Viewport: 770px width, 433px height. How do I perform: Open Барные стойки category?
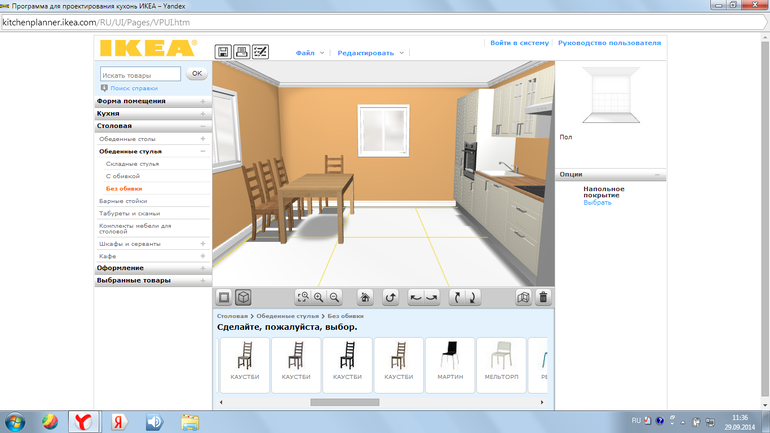128,201
